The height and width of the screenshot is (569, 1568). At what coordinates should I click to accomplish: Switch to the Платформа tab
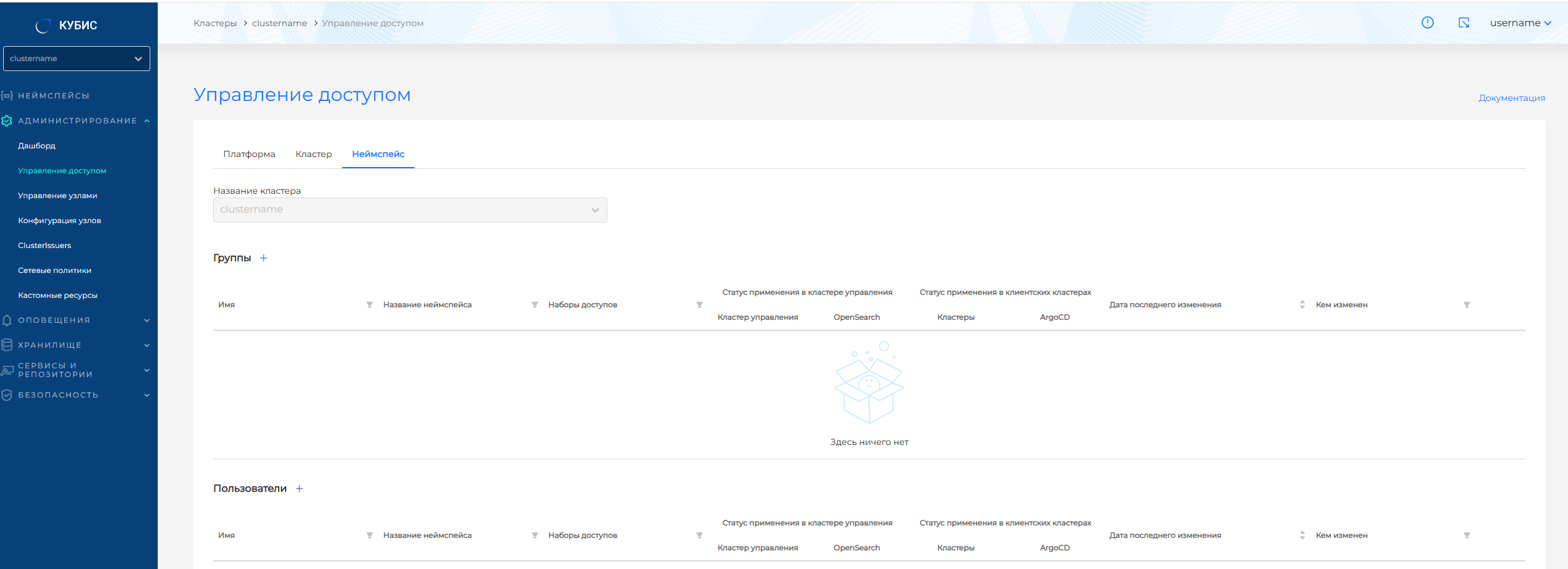pyautogui.click(x=249, y=154)
